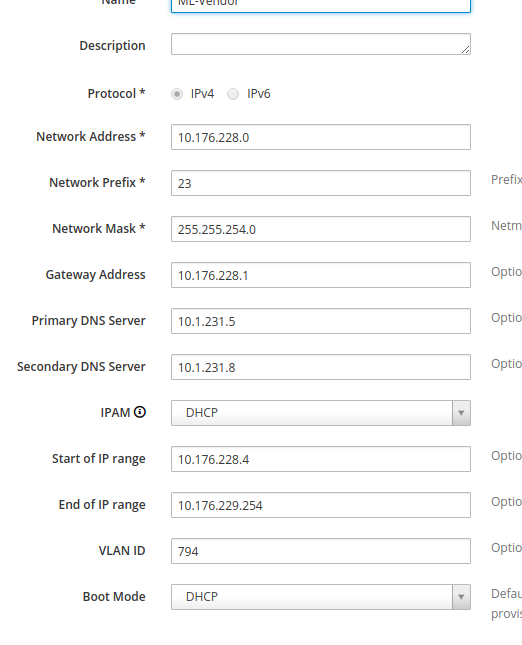Select the IPv4 protocol radio button

coord(177,94)
